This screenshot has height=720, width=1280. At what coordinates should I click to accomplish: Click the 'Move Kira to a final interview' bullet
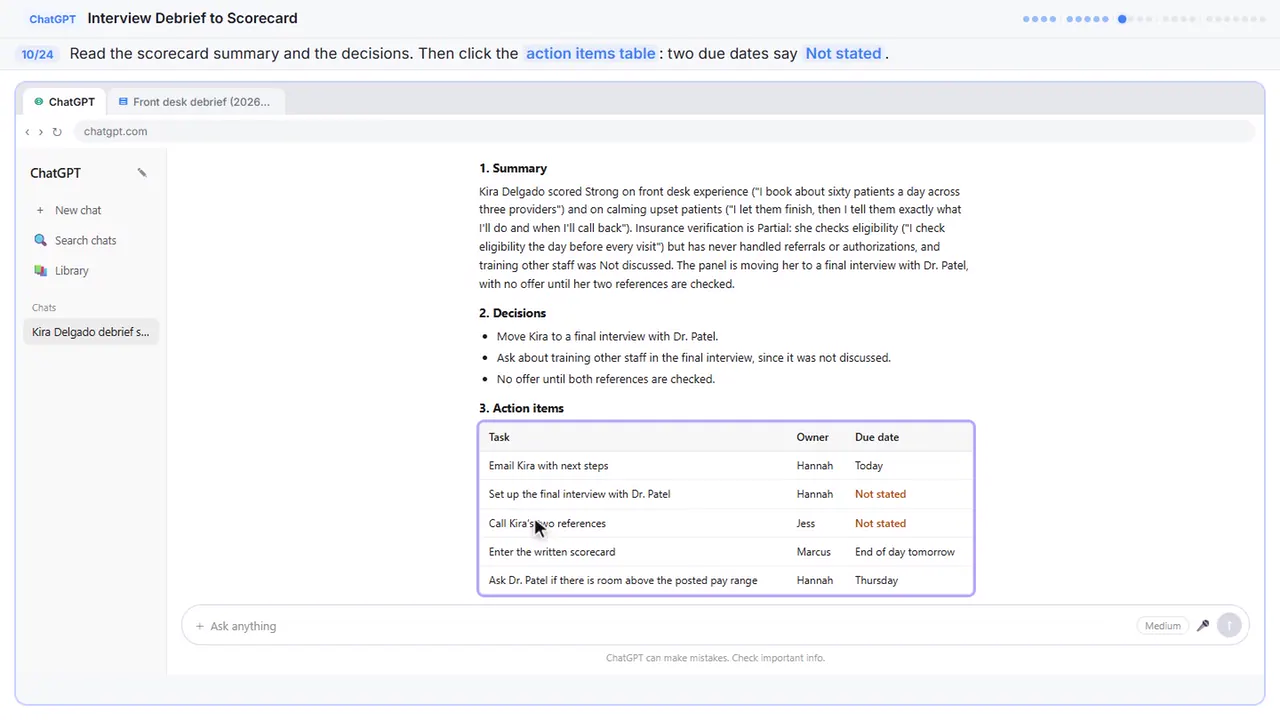click(x=607, y=337)
